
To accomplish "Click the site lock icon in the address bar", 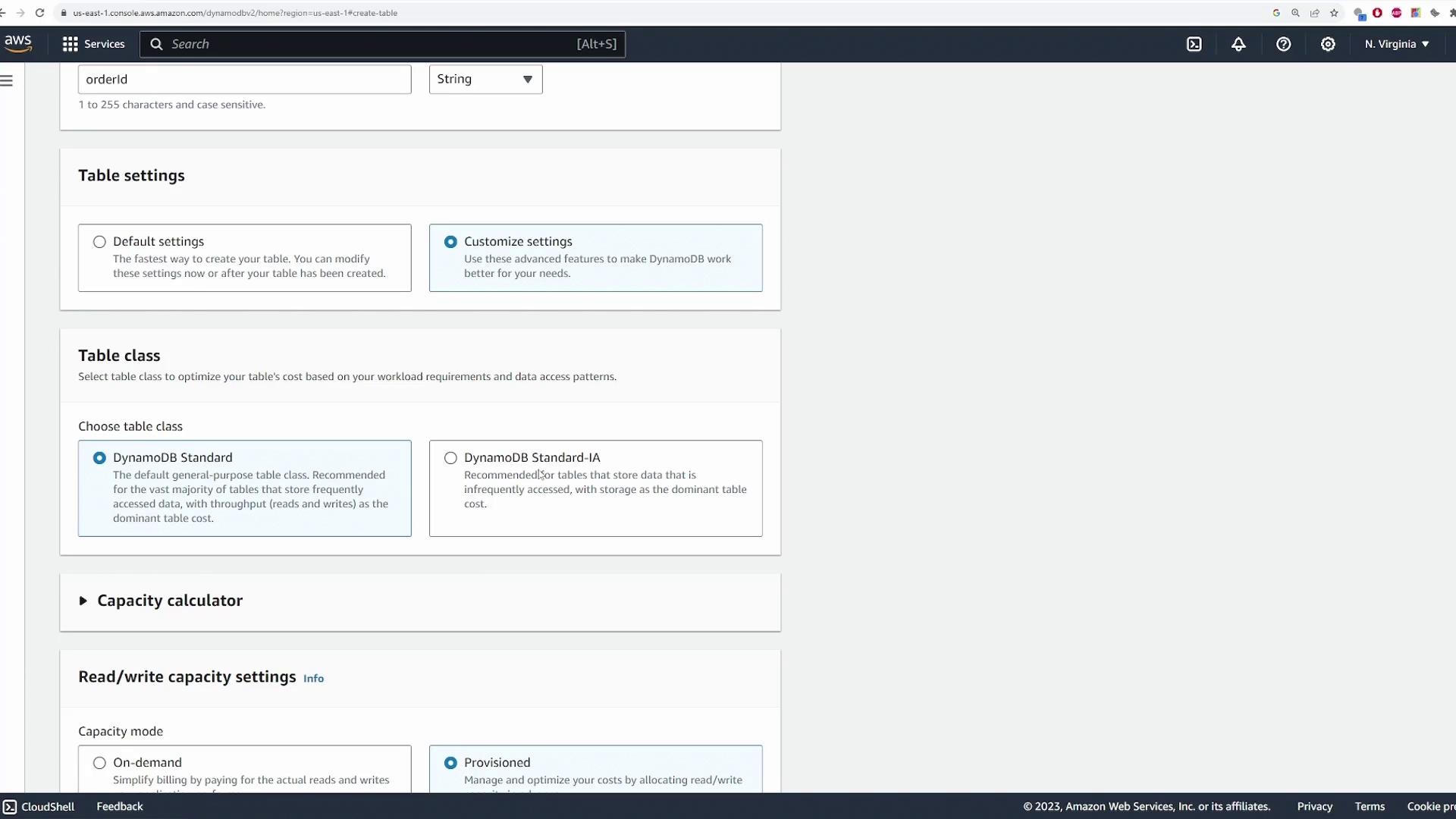I will pos(64,13).
